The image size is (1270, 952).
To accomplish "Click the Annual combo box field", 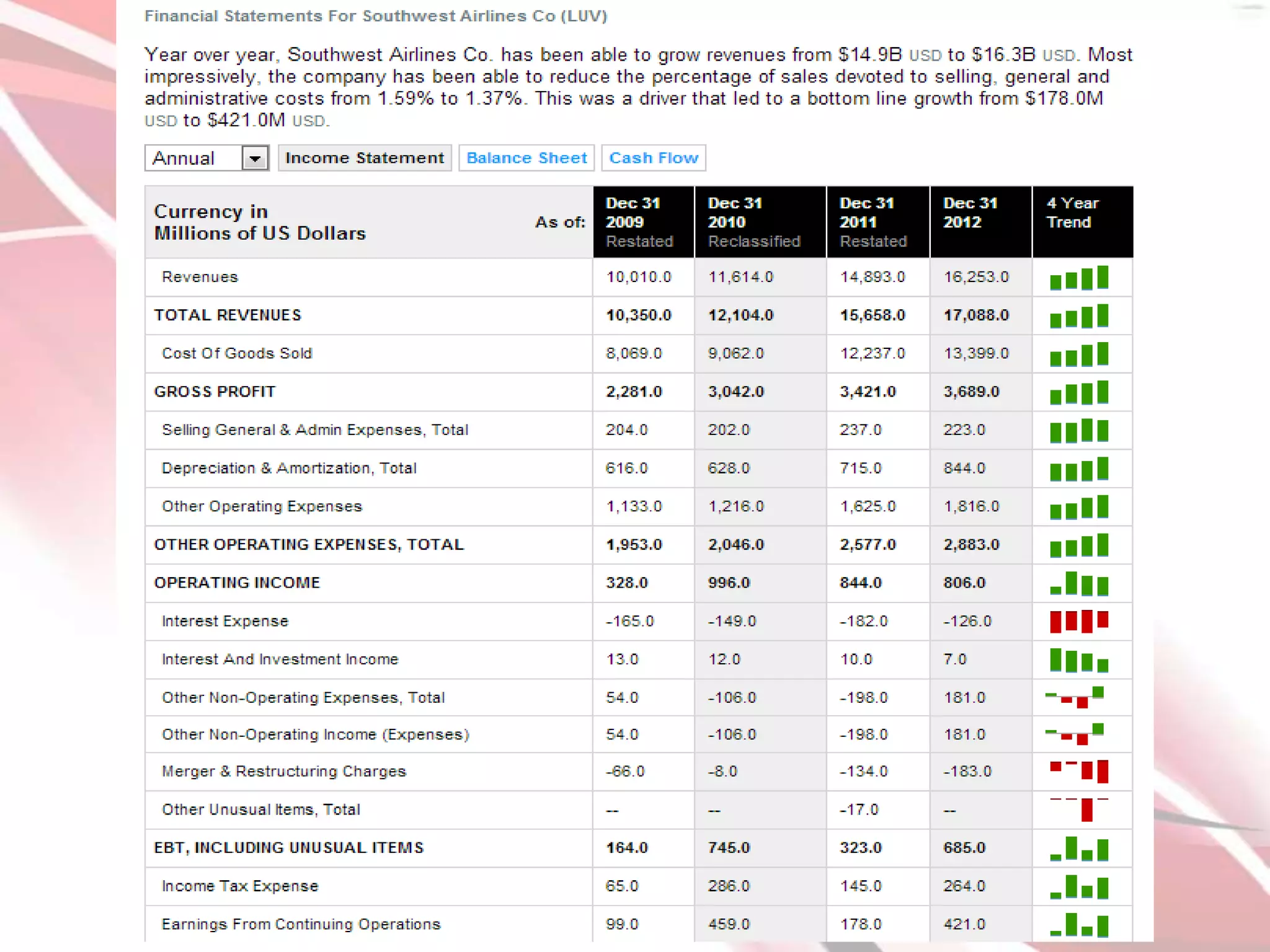I will pyautogui.click(x=193, y=159).
